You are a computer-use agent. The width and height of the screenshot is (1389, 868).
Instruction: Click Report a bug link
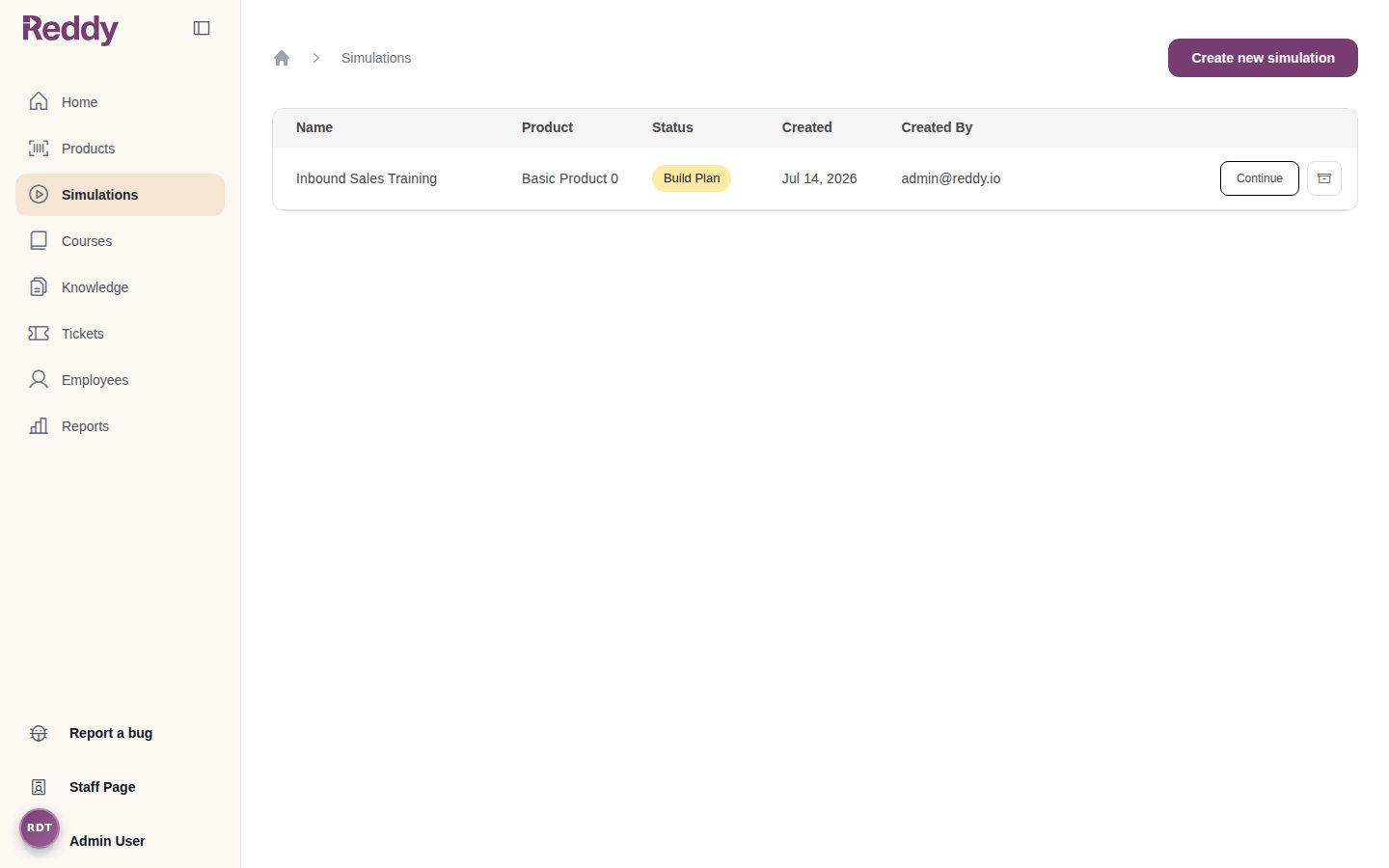point(111,733)
